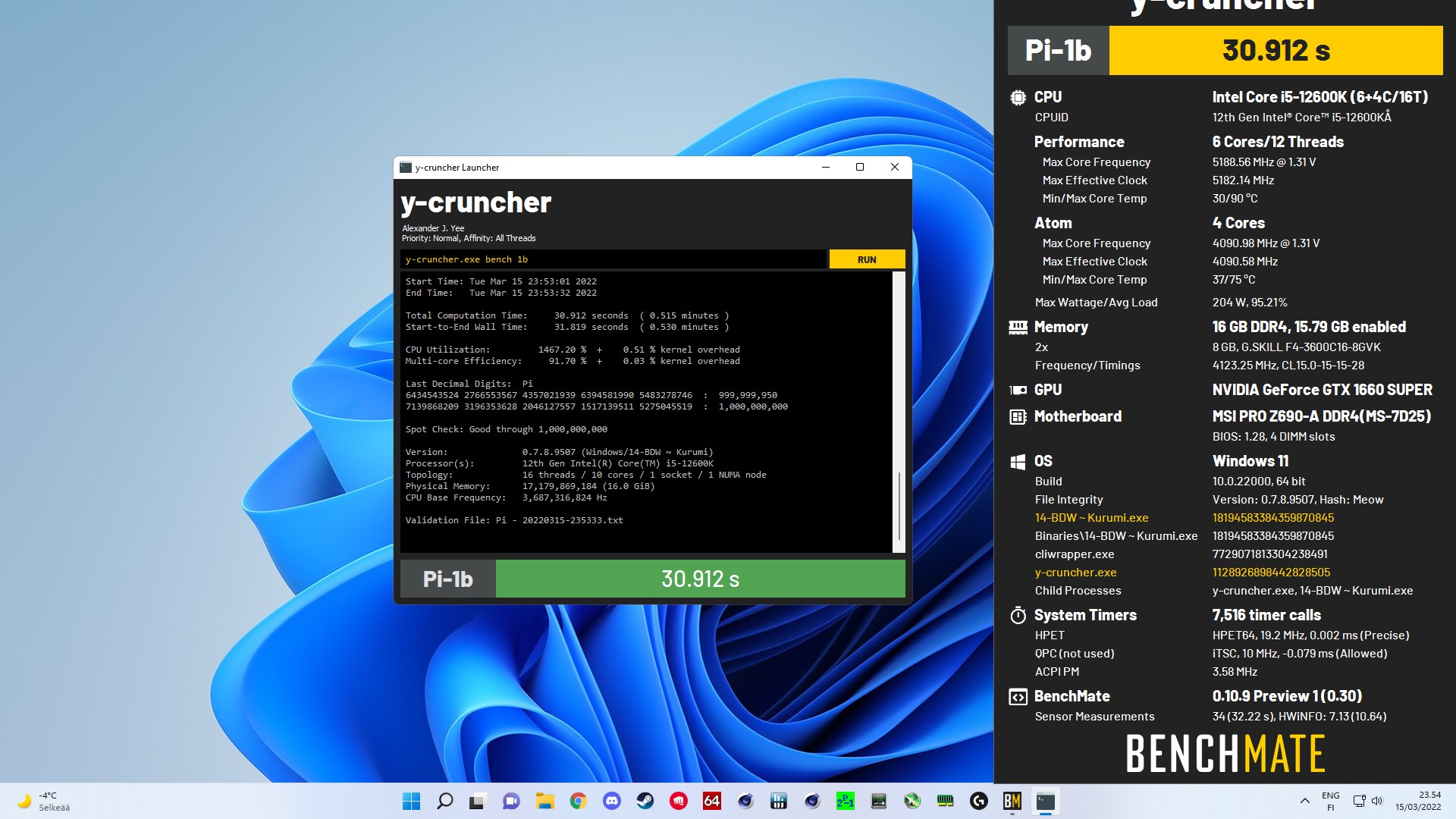The width and height of the screenshot is (1456, 819).
Task: Click the BenchMate code-bracket icon
Action: point(1018,696)
